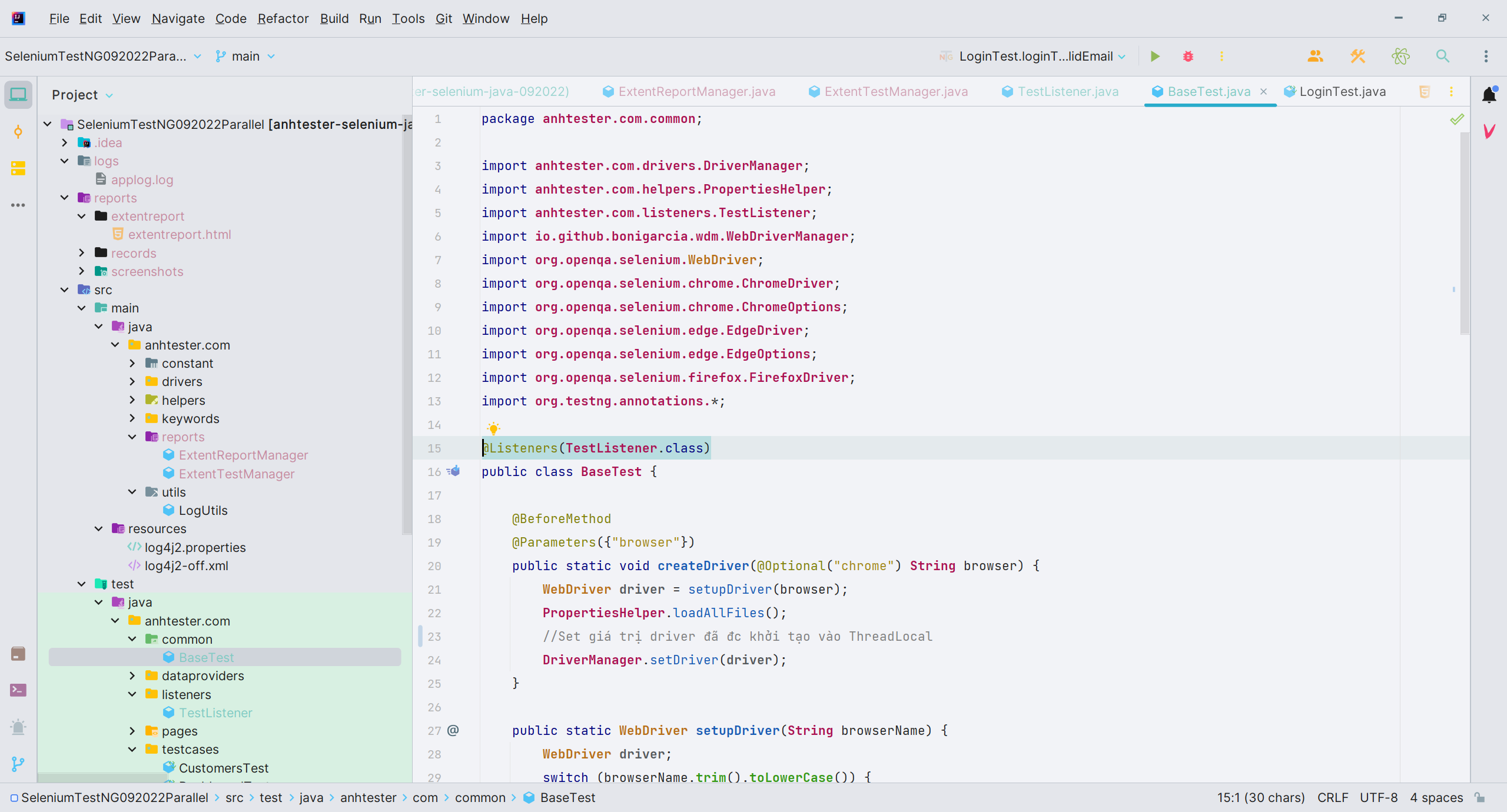Open the main branch dropdown
This screenshot has height=812, width=1507.
point(245,56)
